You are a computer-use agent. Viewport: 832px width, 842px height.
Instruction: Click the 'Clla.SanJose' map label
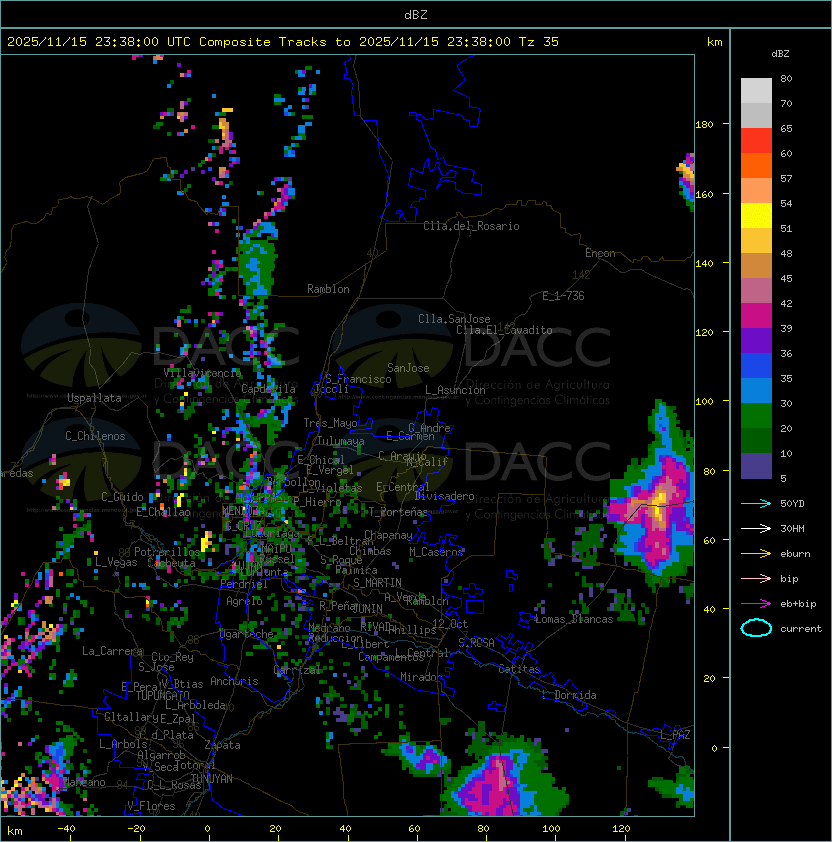click(x=454, y=319)
